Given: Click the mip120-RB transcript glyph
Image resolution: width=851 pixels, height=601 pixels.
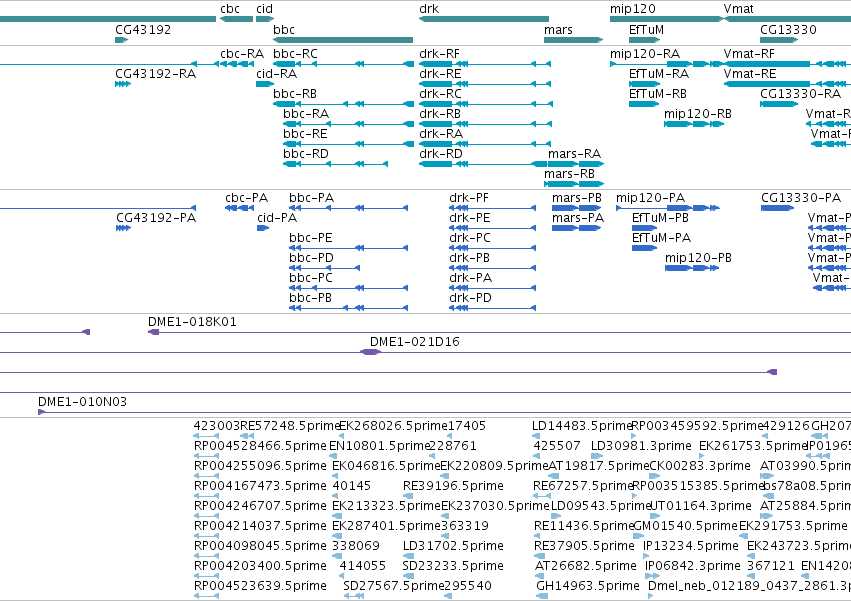Looking at the screenshot, I should point(694,124).
